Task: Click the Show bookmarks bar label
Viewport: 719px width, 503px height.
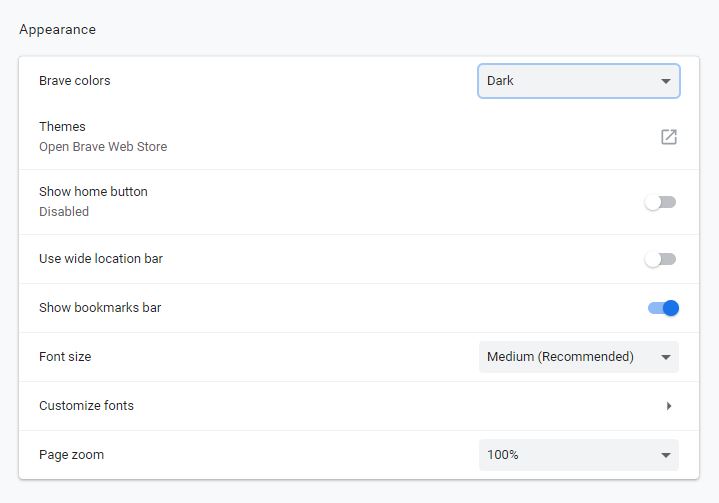Action: coord(100,308)
